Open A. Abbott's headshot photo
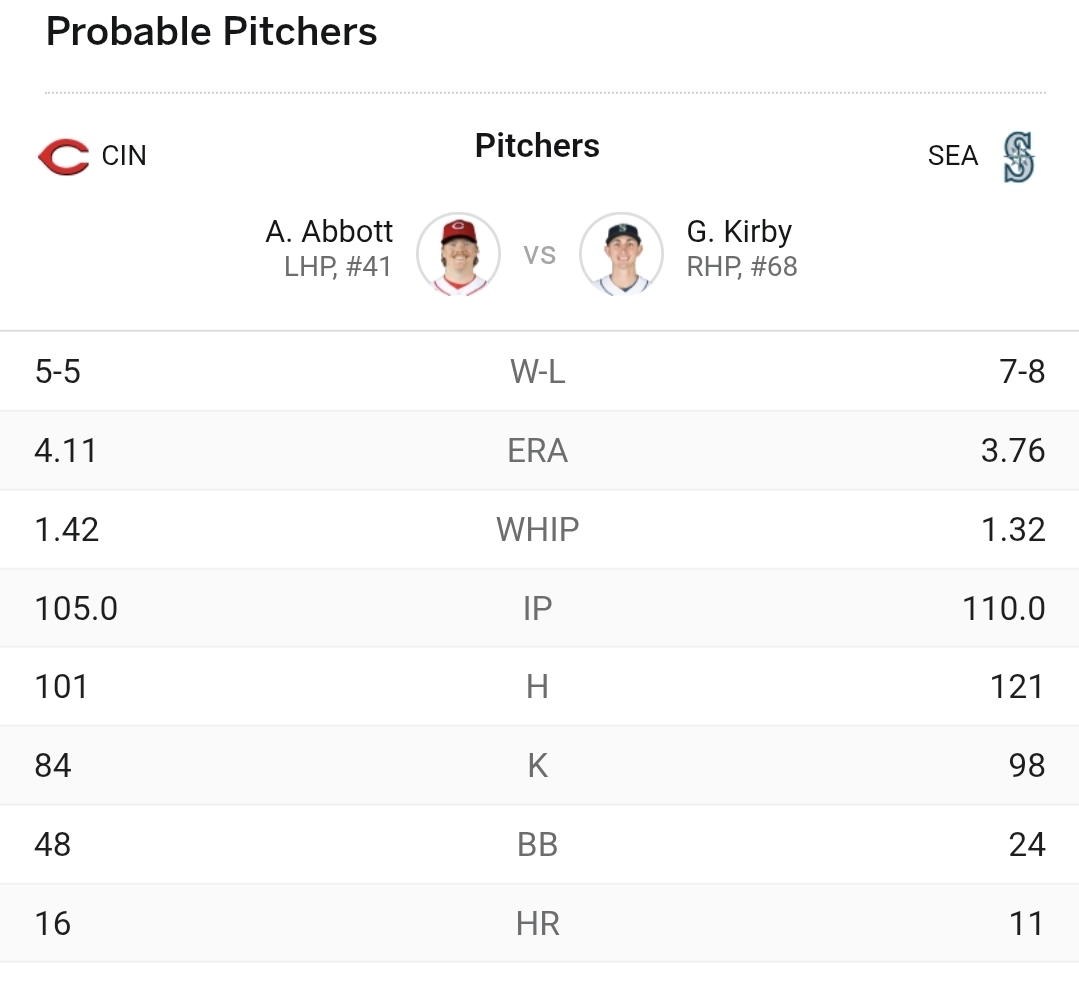This screenshot has height=1000, width=1079. 458,254
